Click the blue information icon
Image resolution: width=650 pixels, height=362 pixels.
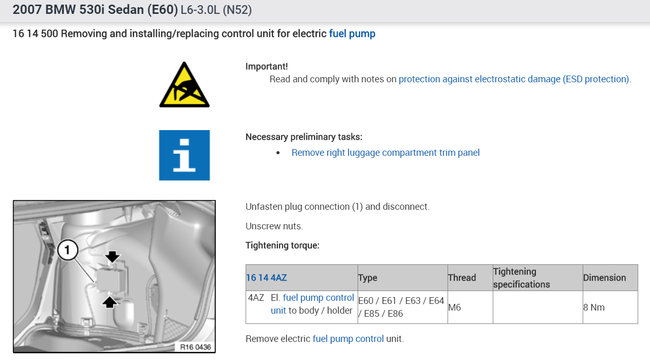(x=184, y=155)
